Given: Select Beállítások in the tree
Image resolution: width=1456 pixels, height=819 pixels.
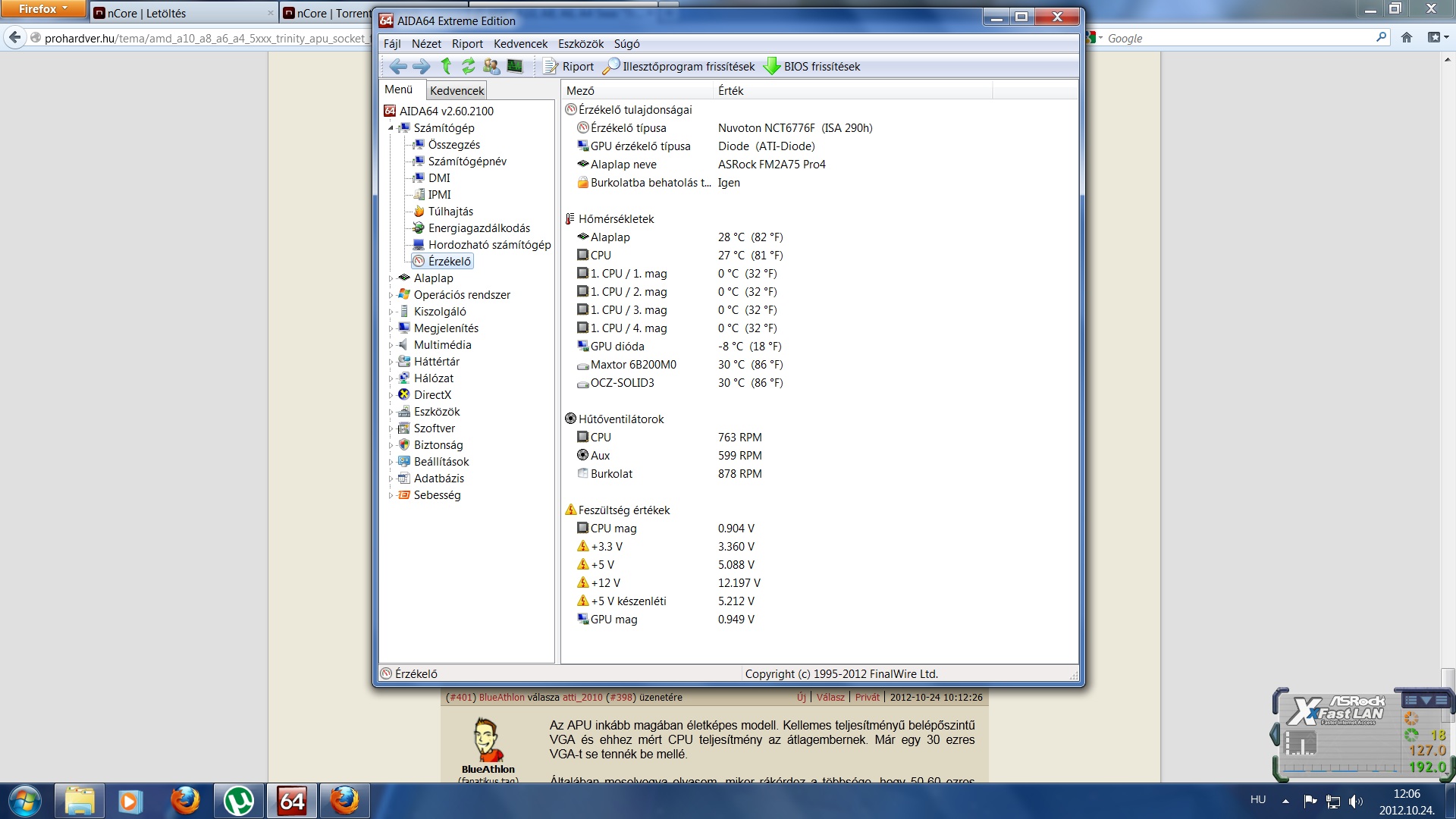Looking at the screenshot, I should [x=441, y=462].
